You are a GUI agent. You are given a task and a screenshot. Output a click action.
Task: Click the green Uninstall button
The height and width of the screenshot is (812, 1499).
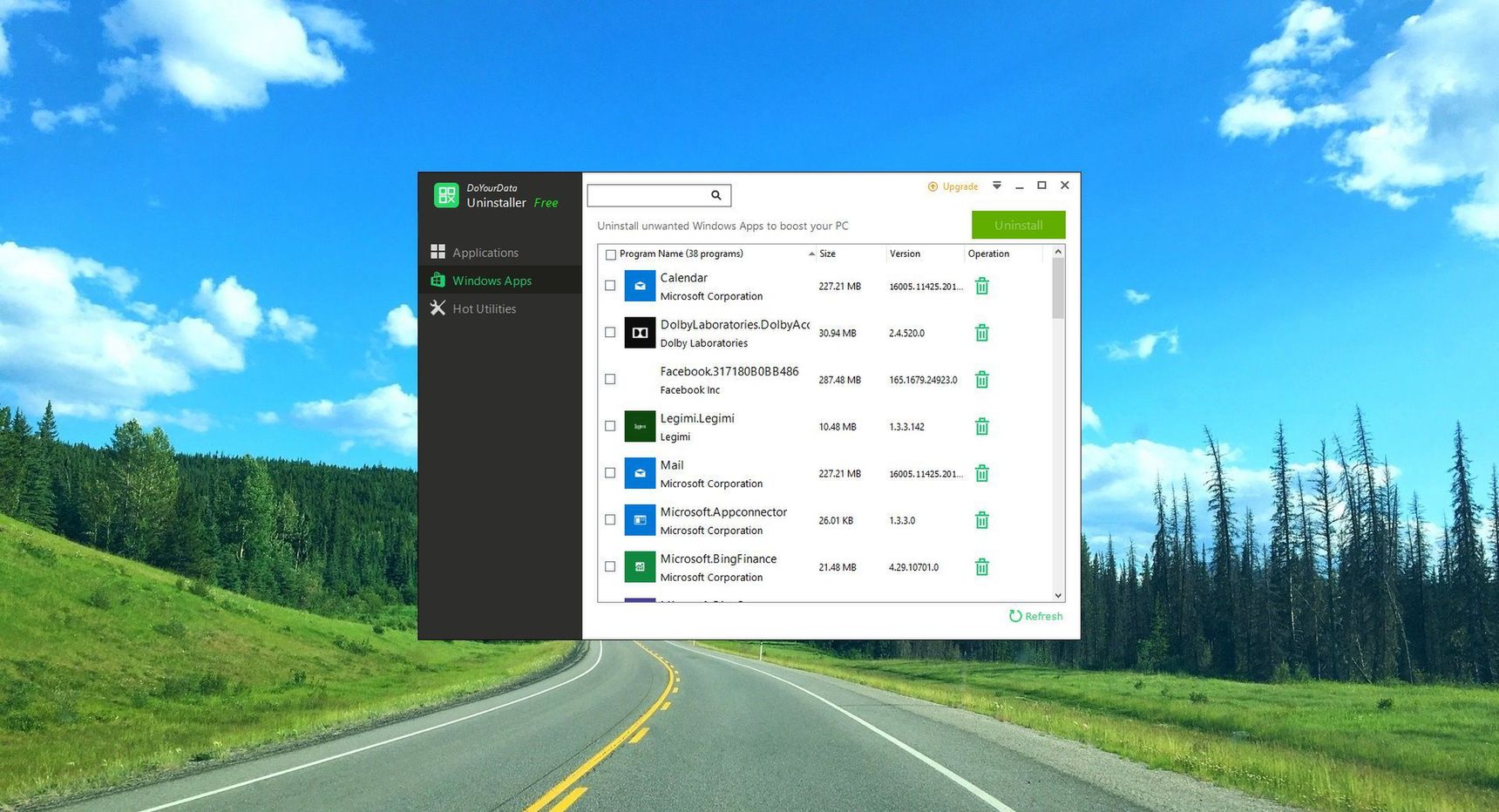click(x=1018, y=225)
